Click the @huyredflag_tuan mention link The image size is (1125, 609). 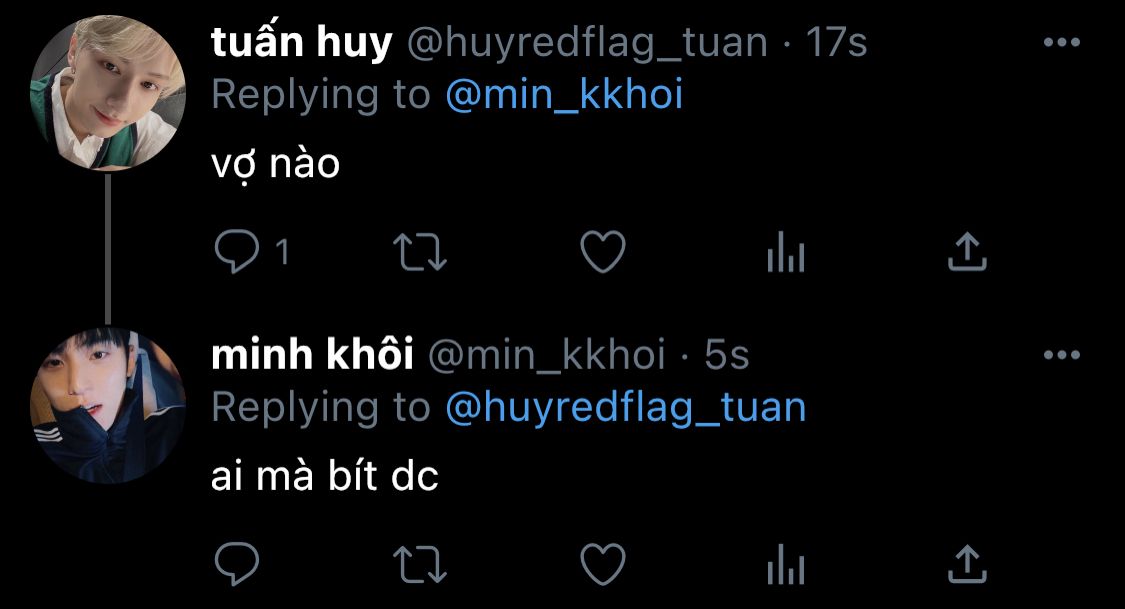tap(625, 407)
